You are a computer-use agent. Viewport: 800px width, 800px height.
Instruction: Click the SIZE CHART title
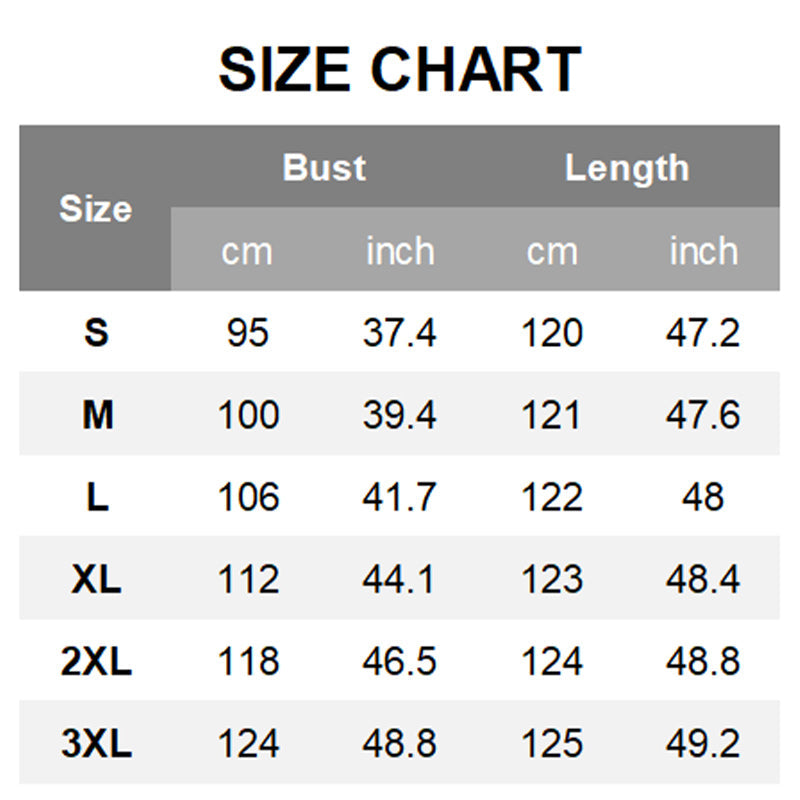[x=400, y=69]
